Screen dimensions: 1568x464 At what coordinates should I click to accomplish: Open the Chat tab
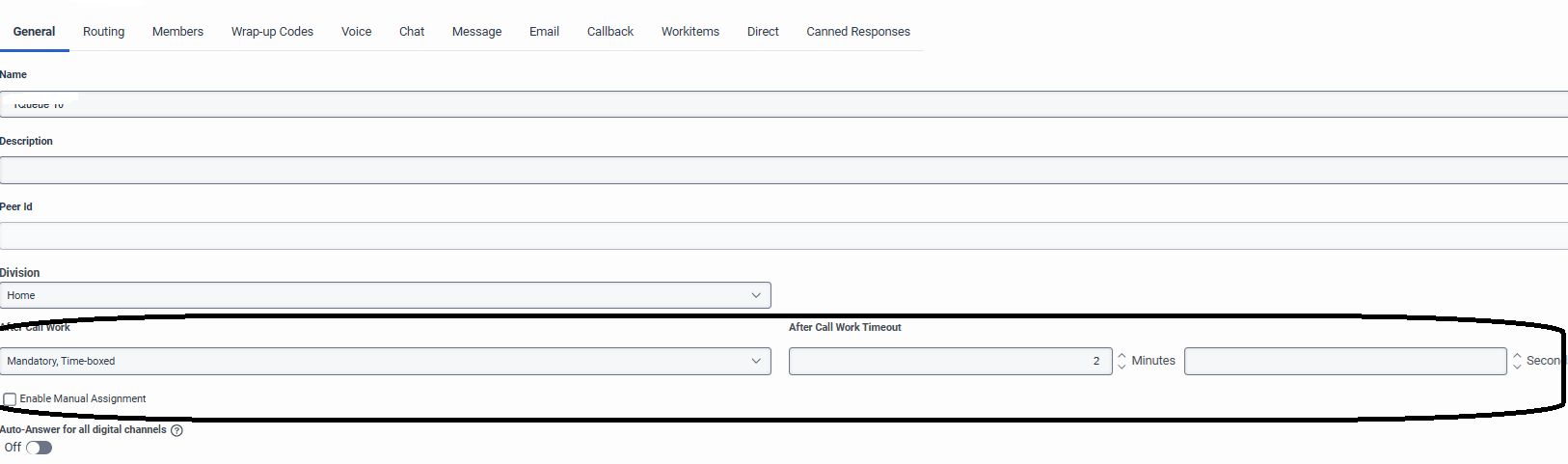pyautogui.click(x=412, y=32)
